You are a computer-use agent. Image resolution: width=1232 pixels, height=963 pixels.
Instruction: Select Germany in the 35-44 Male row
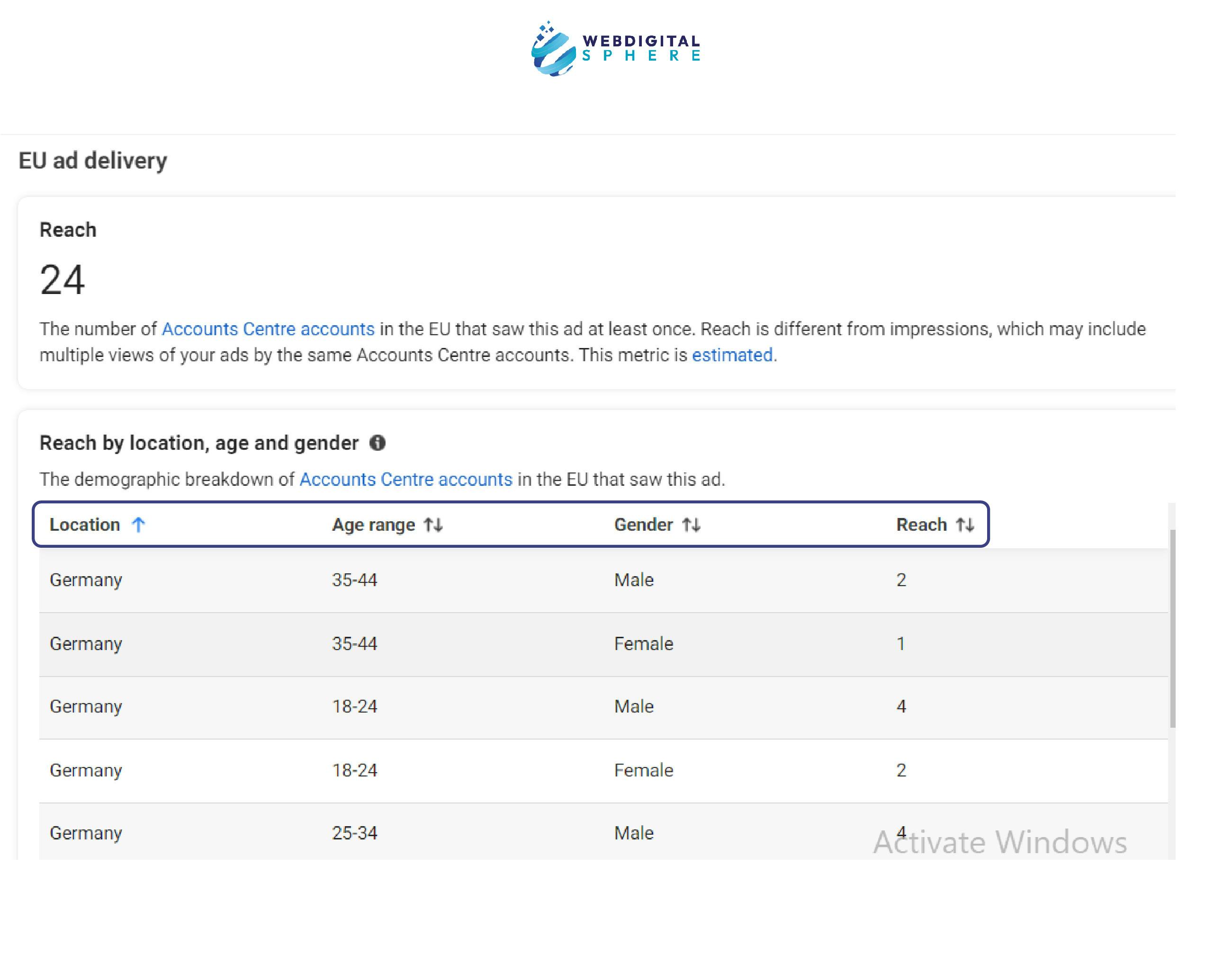coord(86,580)
